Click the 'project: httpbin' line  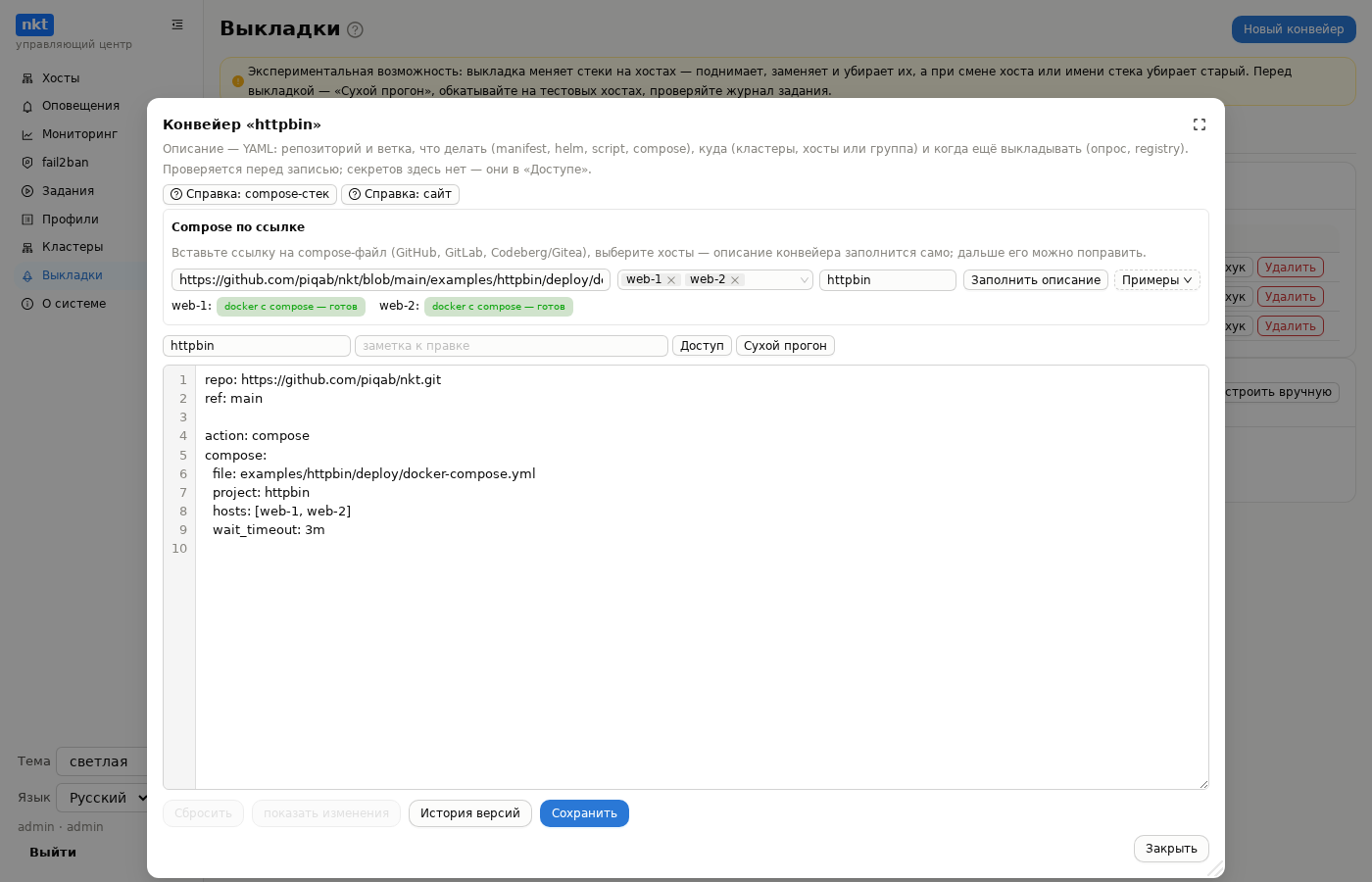[261, 493]
